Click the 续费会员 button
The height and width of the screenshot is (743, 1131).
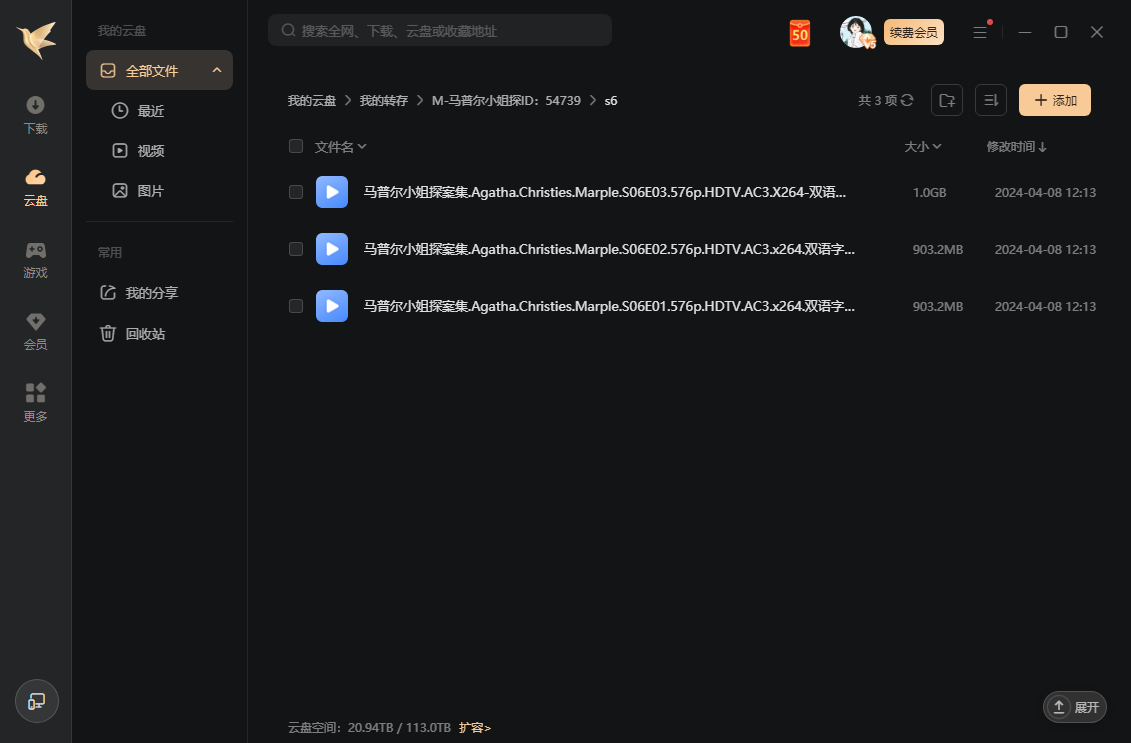pos(912,32)
